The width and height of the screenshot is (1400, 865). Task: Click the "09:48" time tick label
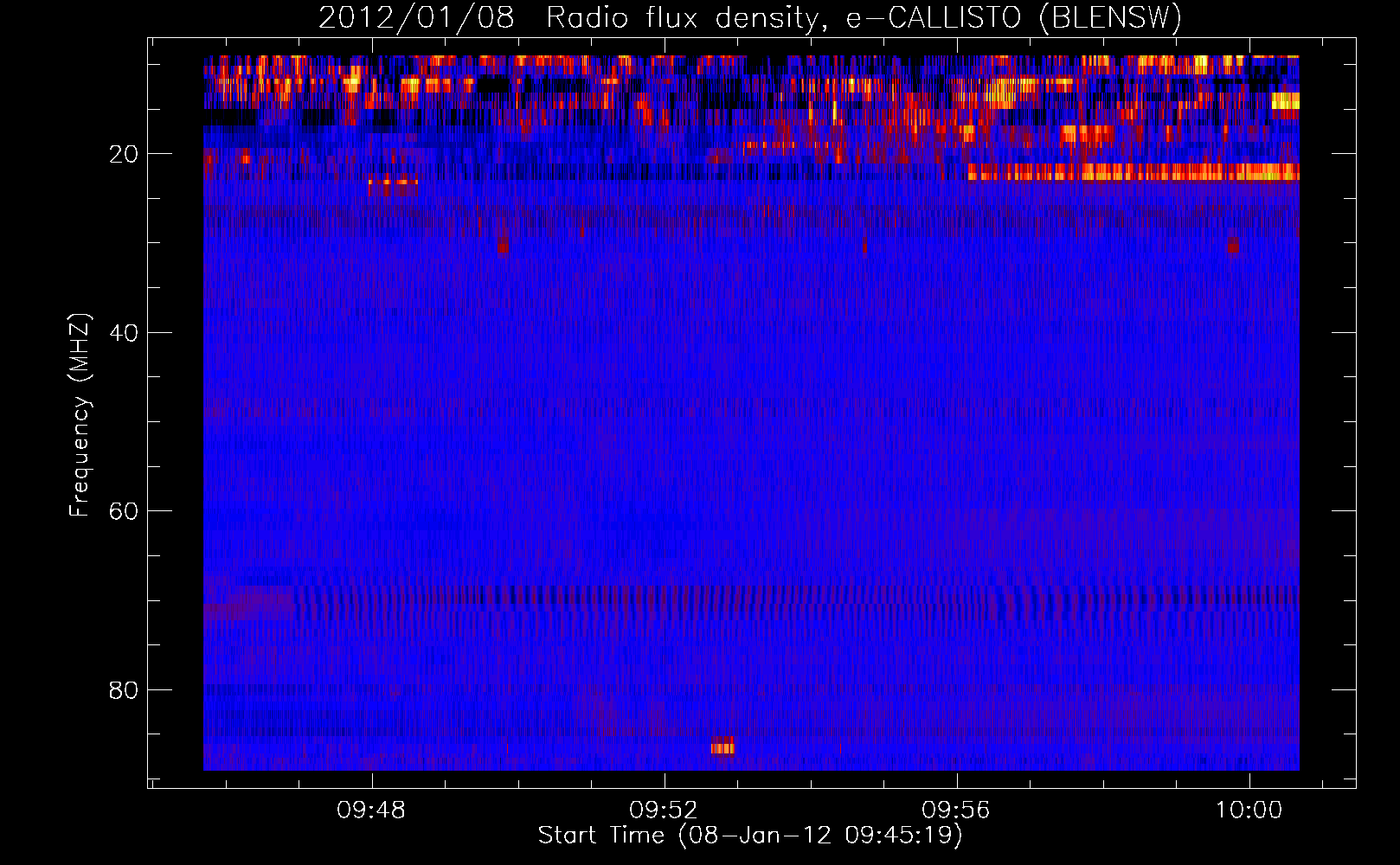point(371,811)
